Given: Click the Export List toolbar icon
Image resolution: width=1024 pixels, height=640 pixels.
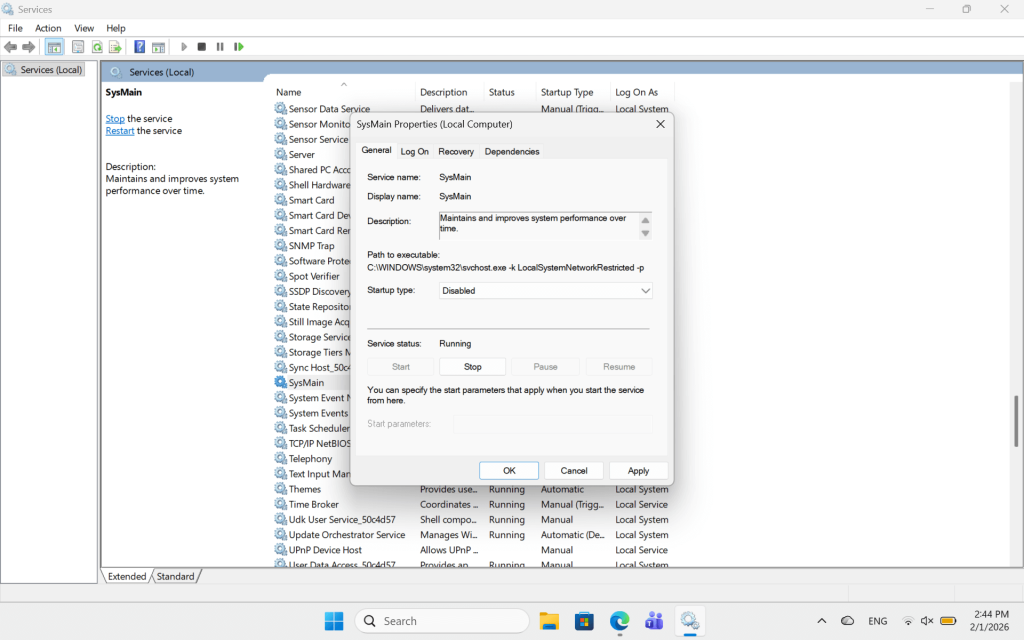Looking at the screenshot, I should (116, 46).
